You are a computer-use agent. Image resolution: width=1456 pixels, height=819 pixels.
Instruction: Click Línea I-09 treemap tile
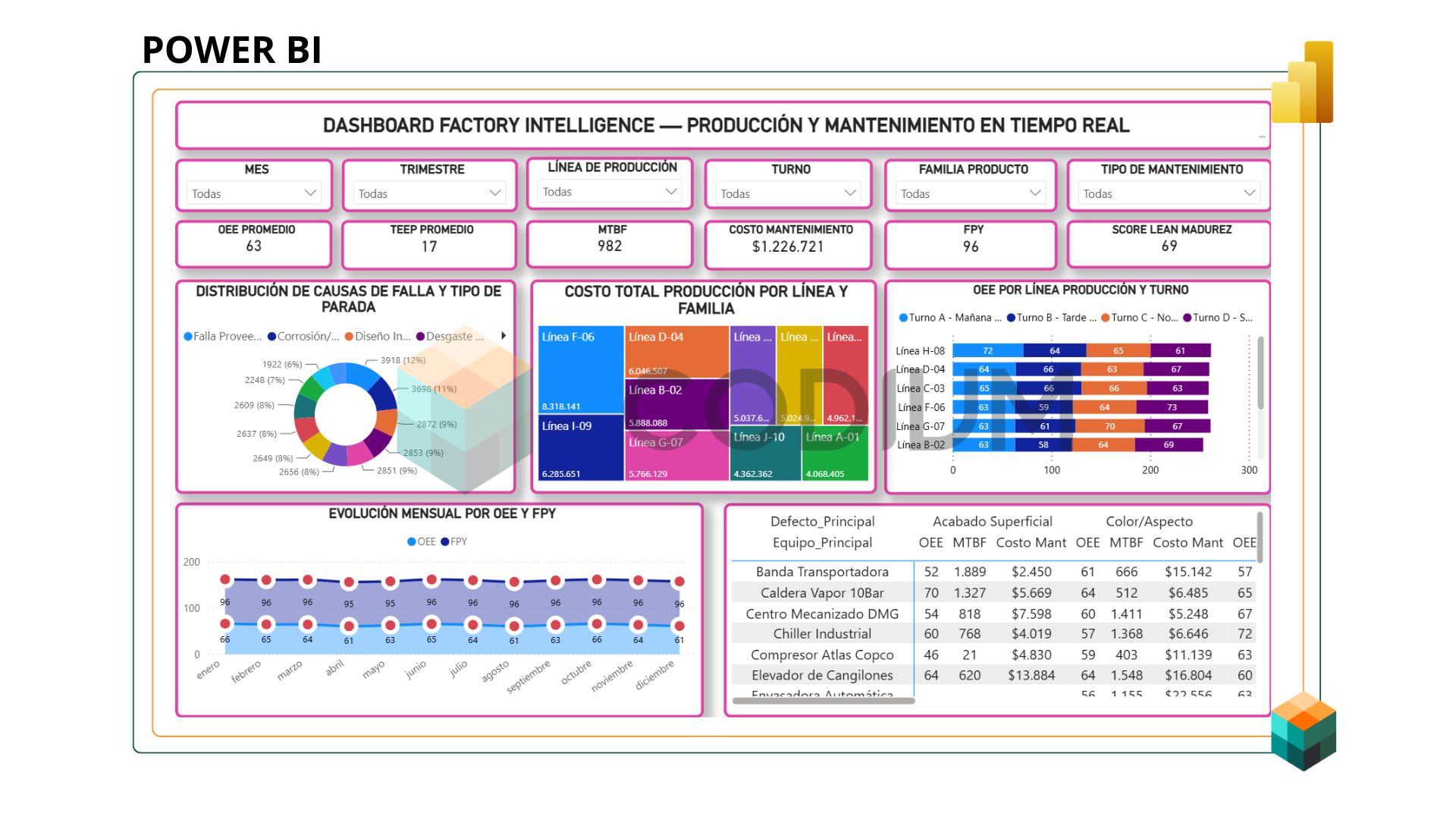click(x=581, y=447)
